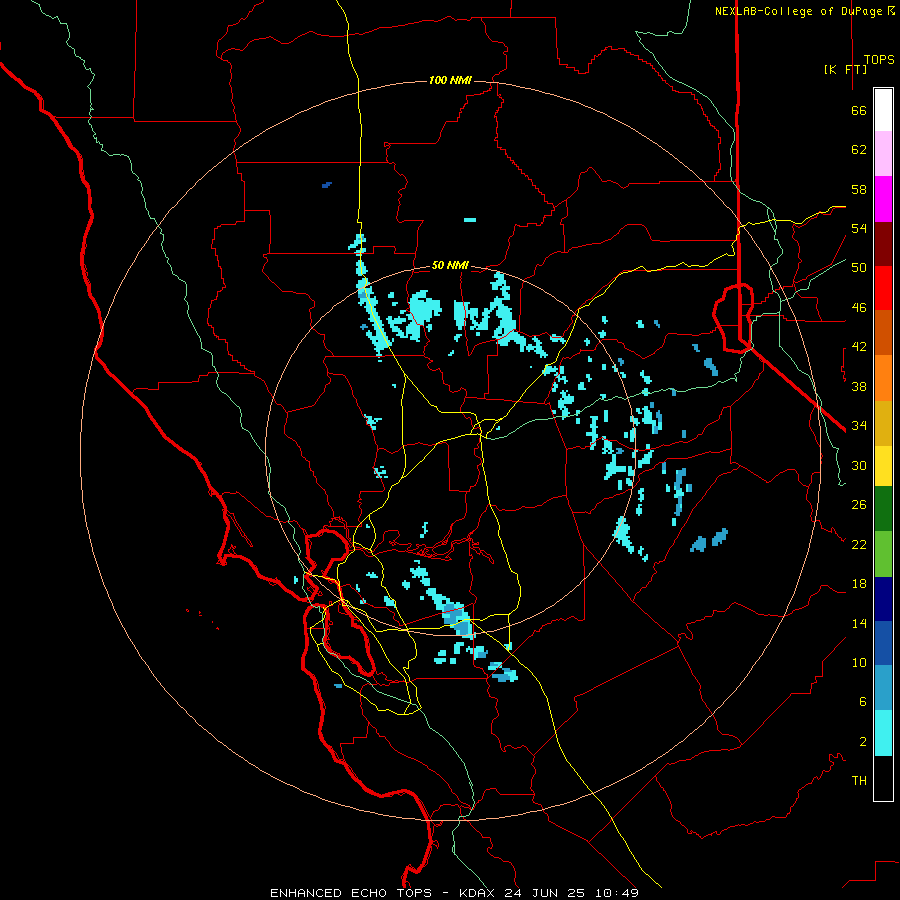Viewport: 900px width, 900px height.
Task: Click the '54' legend value
Action: 859,228
